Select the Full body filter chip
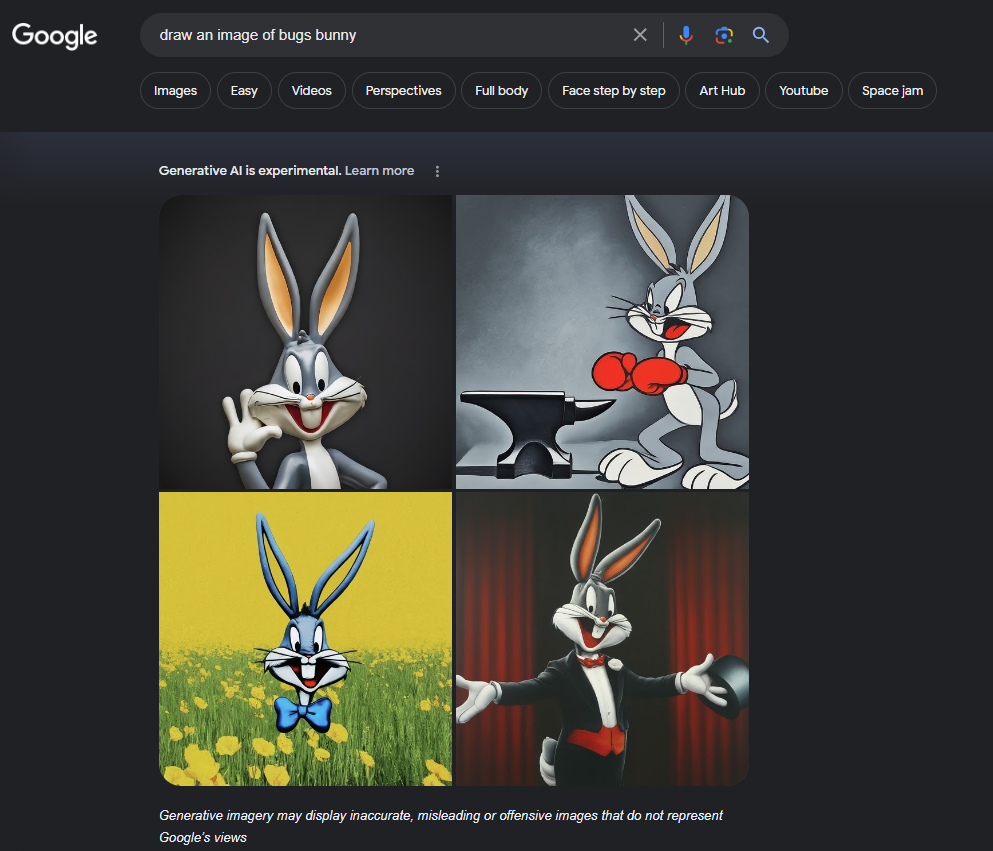This screenshot has height=851, width=993. (x=502, y=91)
